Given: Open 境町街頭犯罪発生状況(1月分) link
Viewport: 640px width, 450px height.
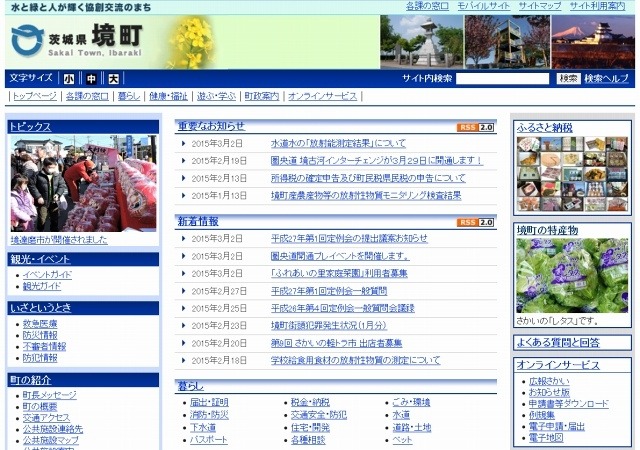Looking at the screenshot, I should 329,325.
